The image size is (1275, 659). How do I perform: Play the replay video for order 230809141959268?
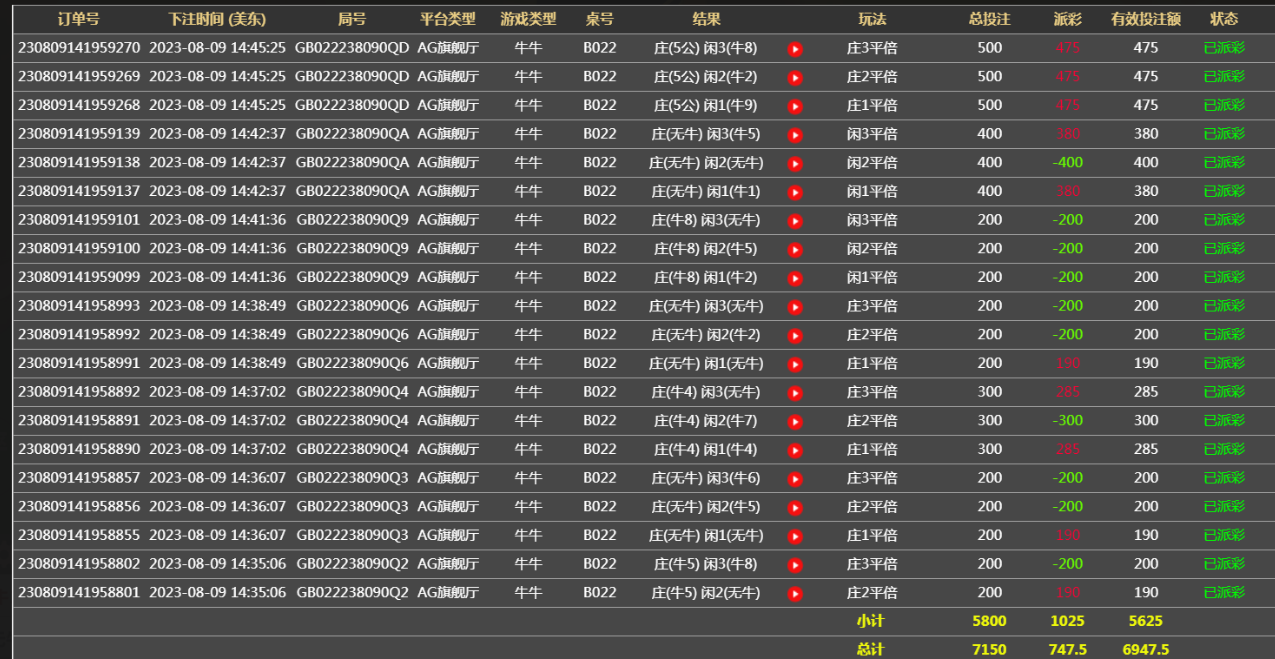point(795,106)
